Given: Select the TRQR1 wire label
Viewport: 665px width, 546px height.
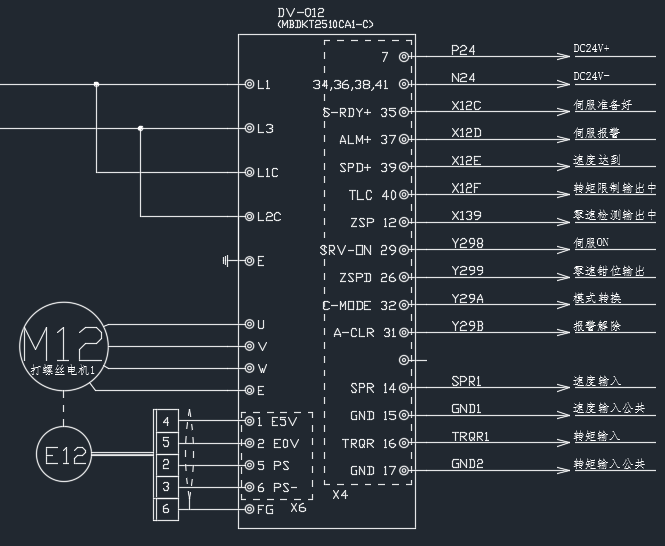Looking at the screenshot, I should click(x=470, y=436).
